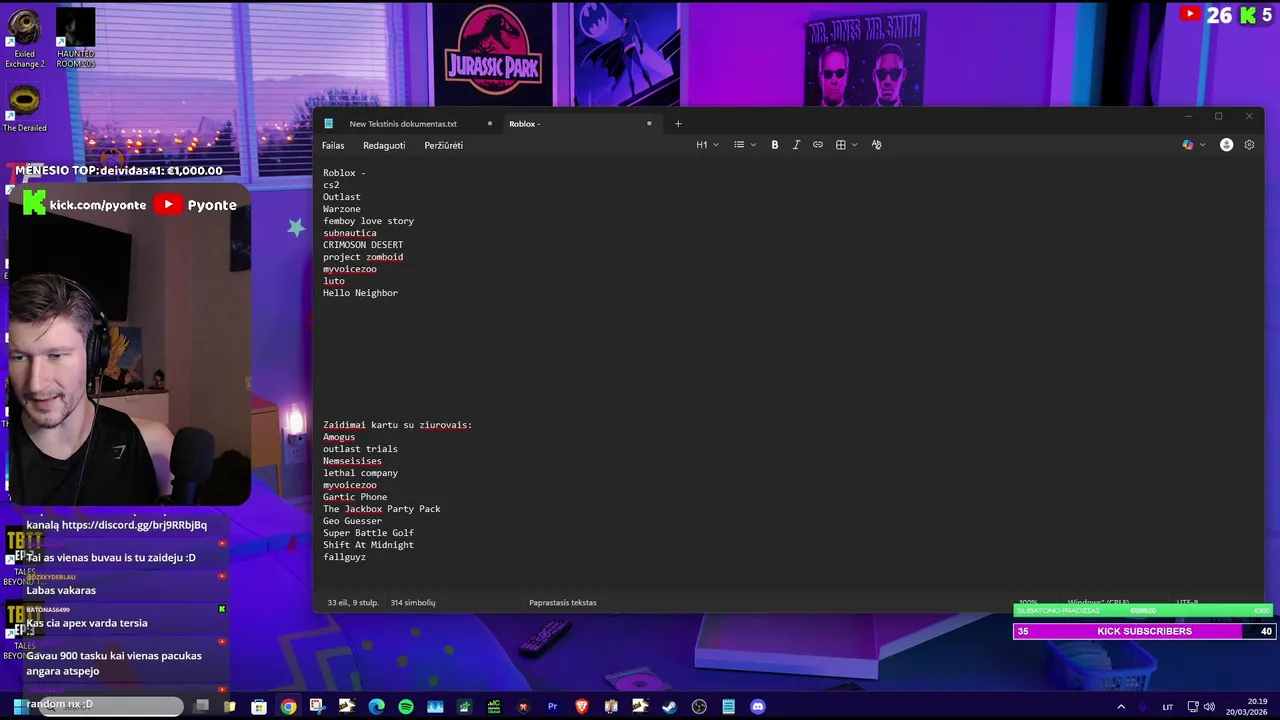Insert a link with the link icon
Image resolution: width=1280 pixels, height=720 pixels.
coord(818,145)
